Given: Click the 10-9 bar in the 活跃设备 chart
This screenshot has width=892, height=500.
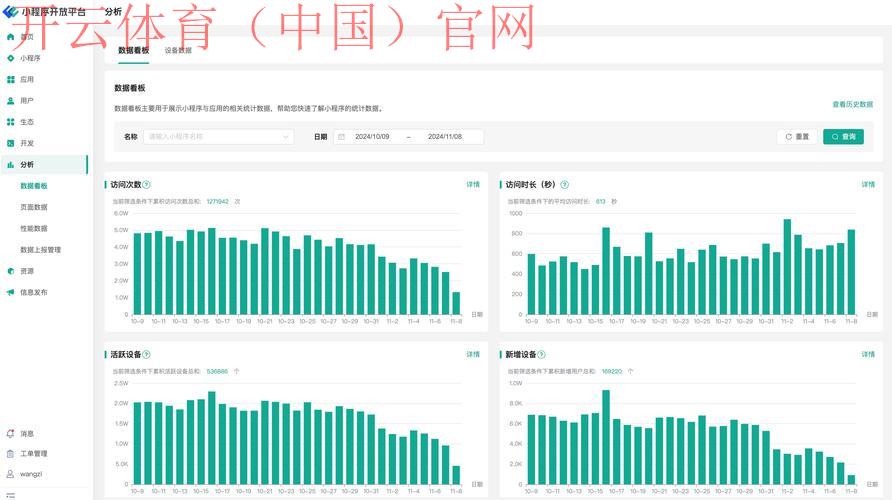Looking at the screenshot, I should [137, 444].
